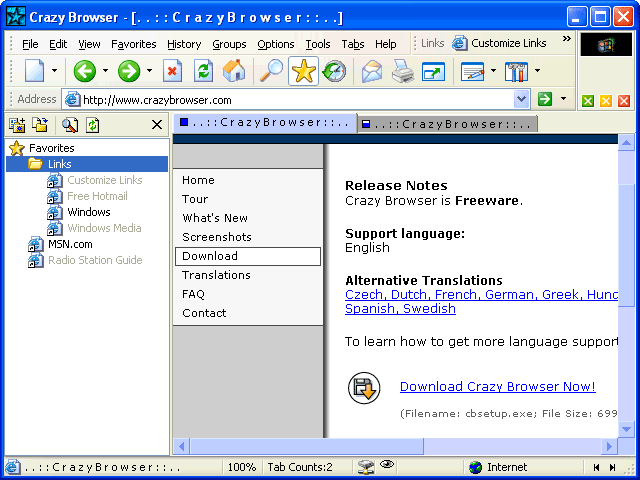Click the yellow X tab button

pos(606,101)
